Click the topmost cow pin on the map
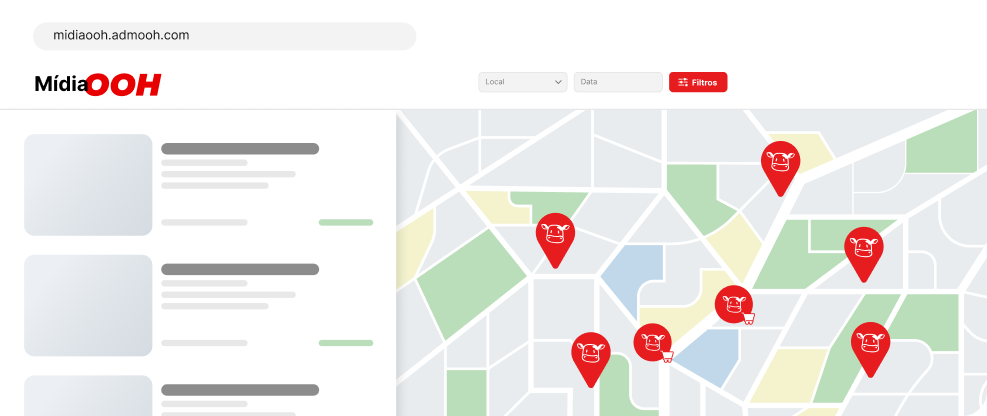Screen dimensions: 987x416 780,162
